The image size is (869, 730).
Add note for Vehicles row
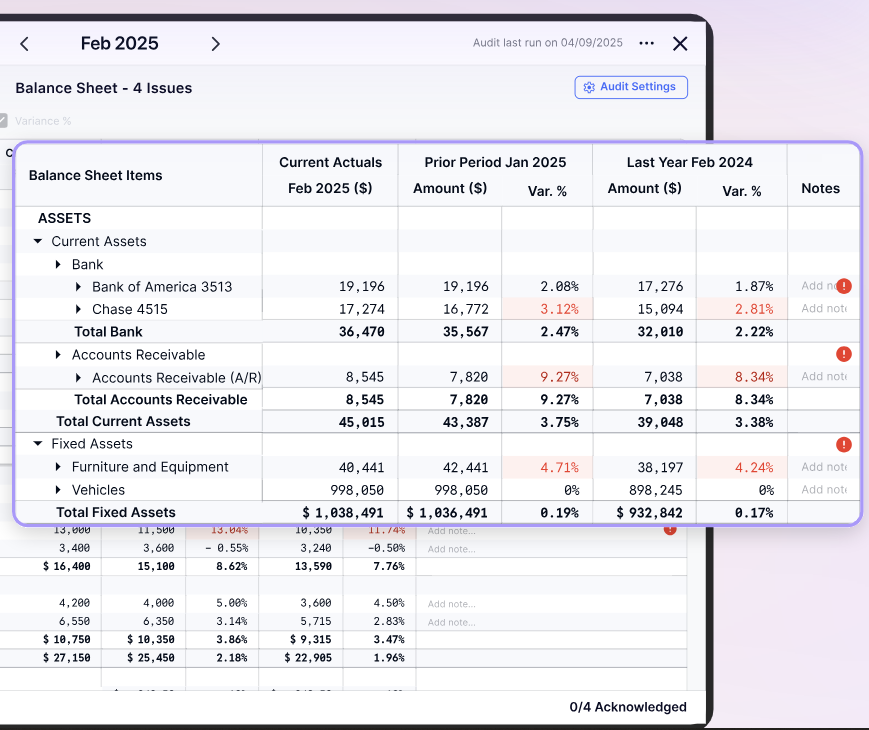click(823, 490)
